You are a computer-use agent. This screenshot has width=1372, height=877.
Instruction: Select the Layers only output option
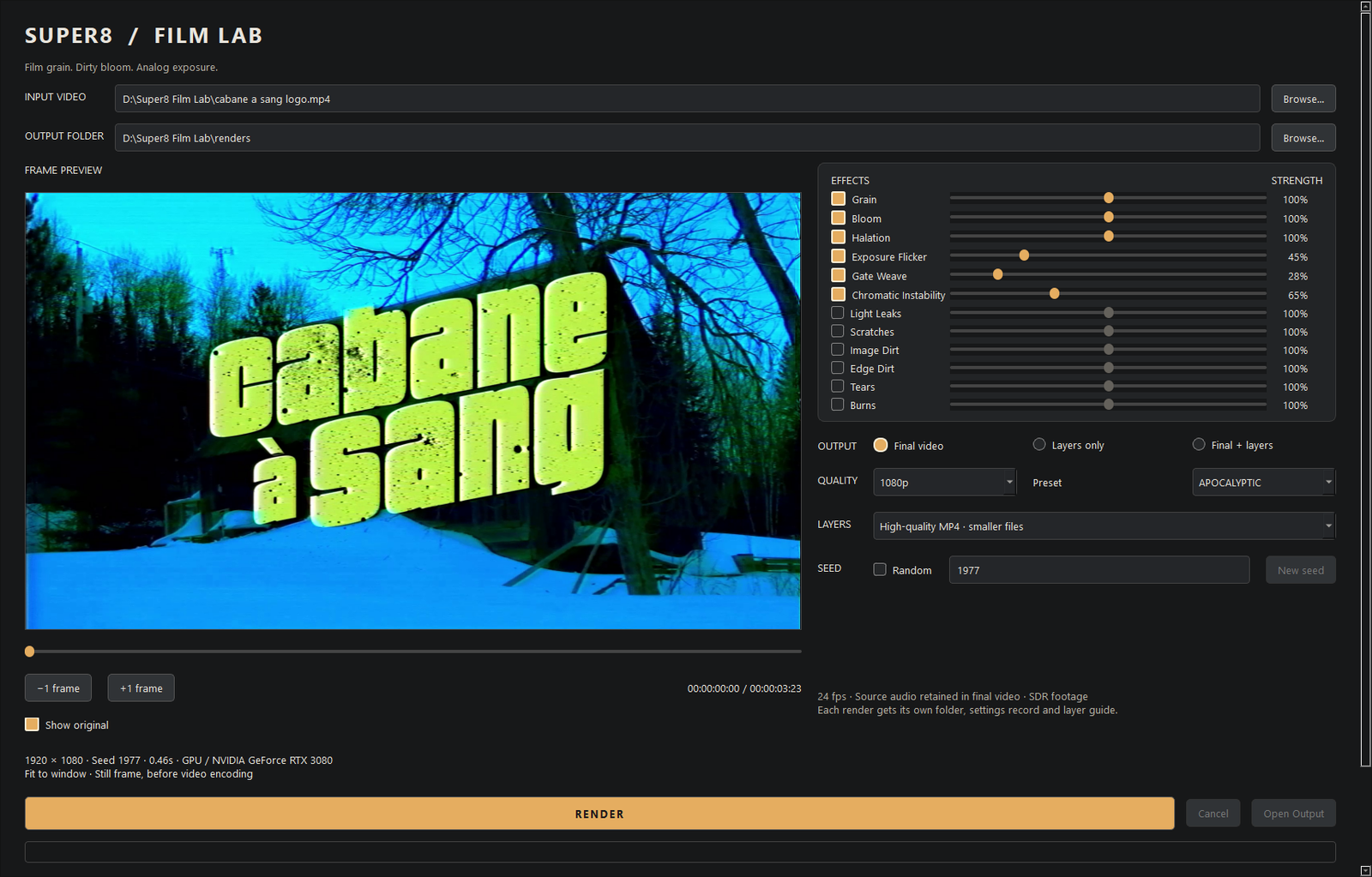(x=1039, y=444)
